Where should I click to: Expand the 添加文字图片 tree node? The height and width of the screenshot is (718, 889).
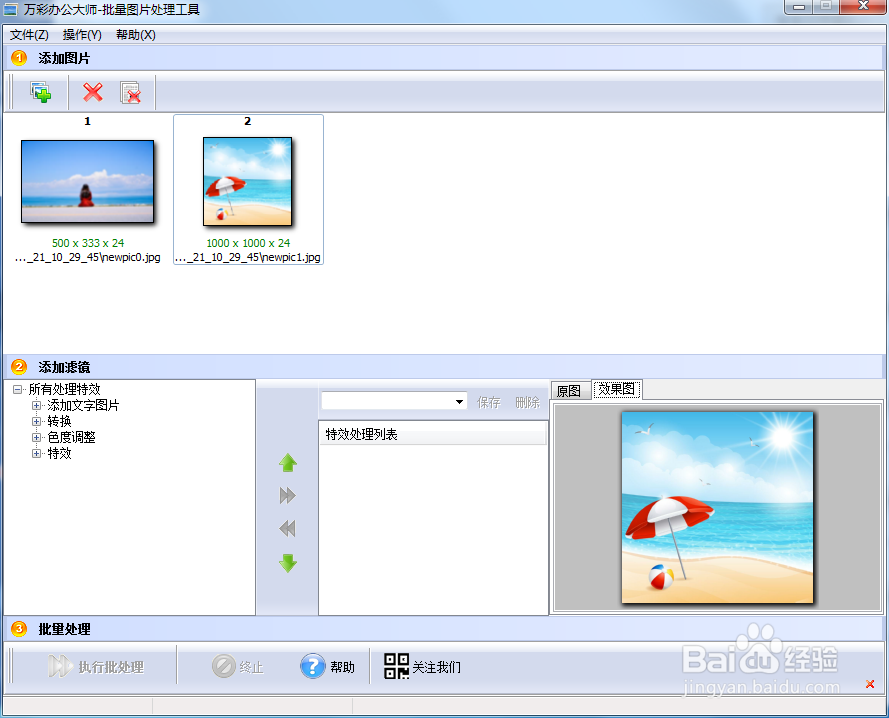click(36, 406)
